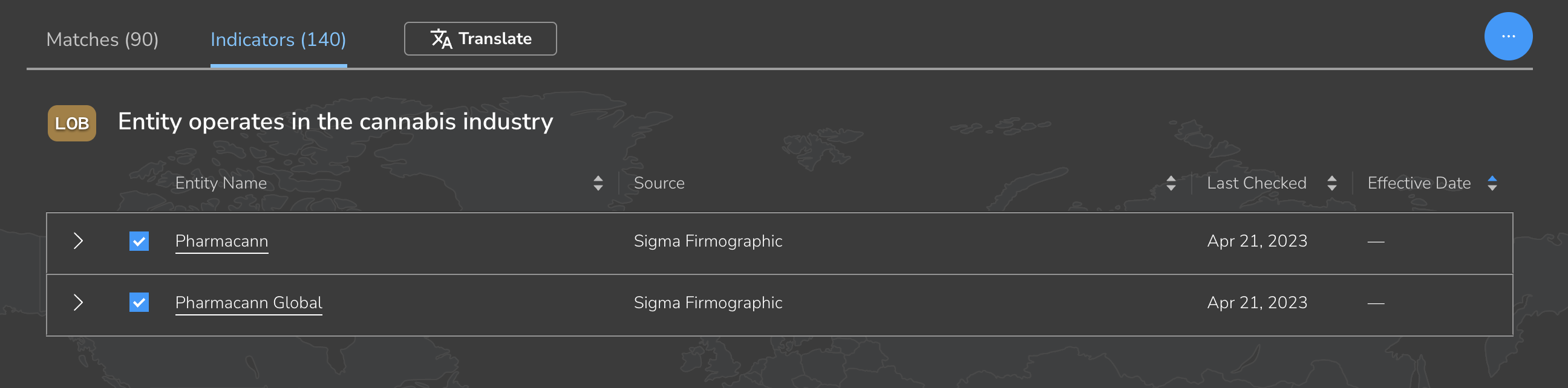
Task: Click the Effective Date column header text
Action: pos(1418,183)
